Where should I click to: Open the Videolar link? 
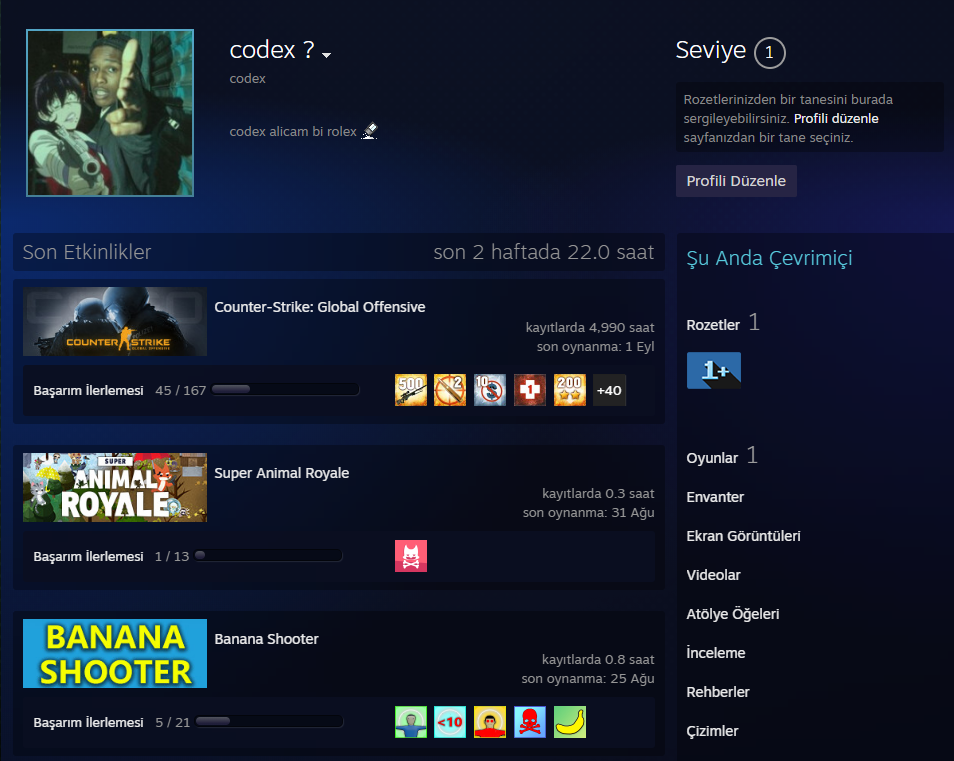click(714, 575)
